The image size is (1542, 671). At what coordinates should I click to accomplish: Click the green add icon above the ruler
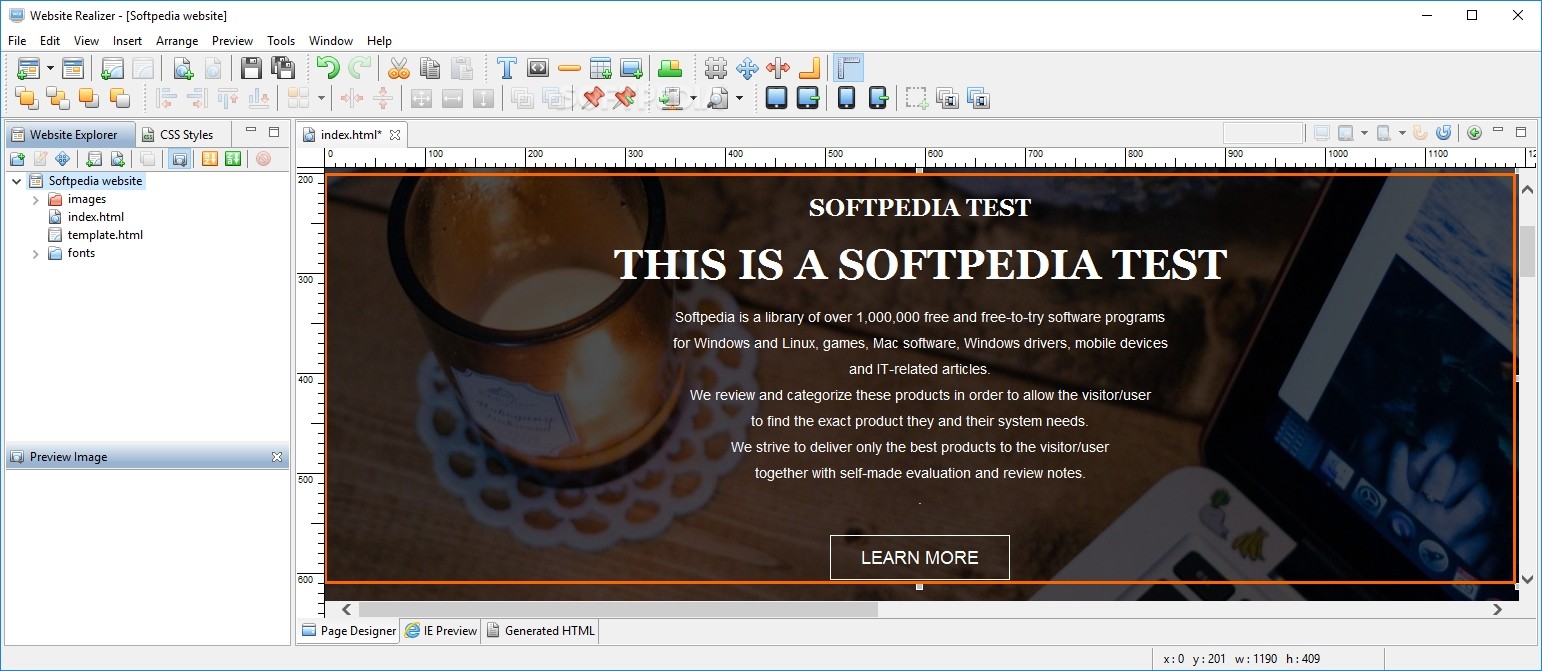1474,133
